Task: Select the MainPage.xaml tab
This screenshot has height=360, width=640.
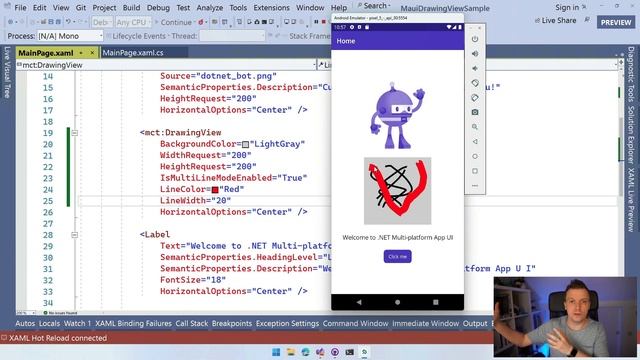Action: coord(46,53)
